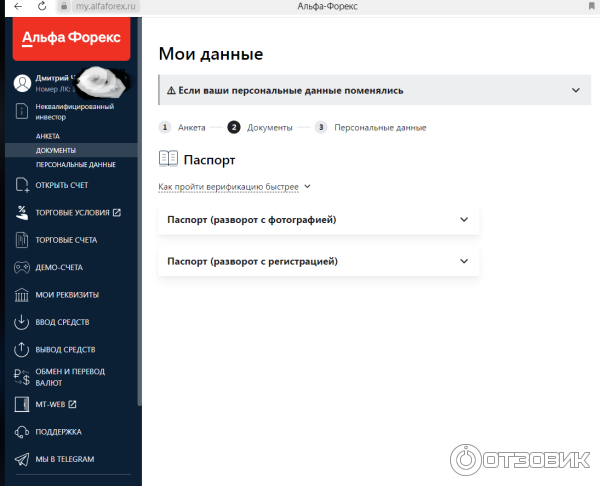The width and height of the screenshot is (600, 486).
Task: Click the Demo Accounts gamepad icon
Action: [22, 267]
